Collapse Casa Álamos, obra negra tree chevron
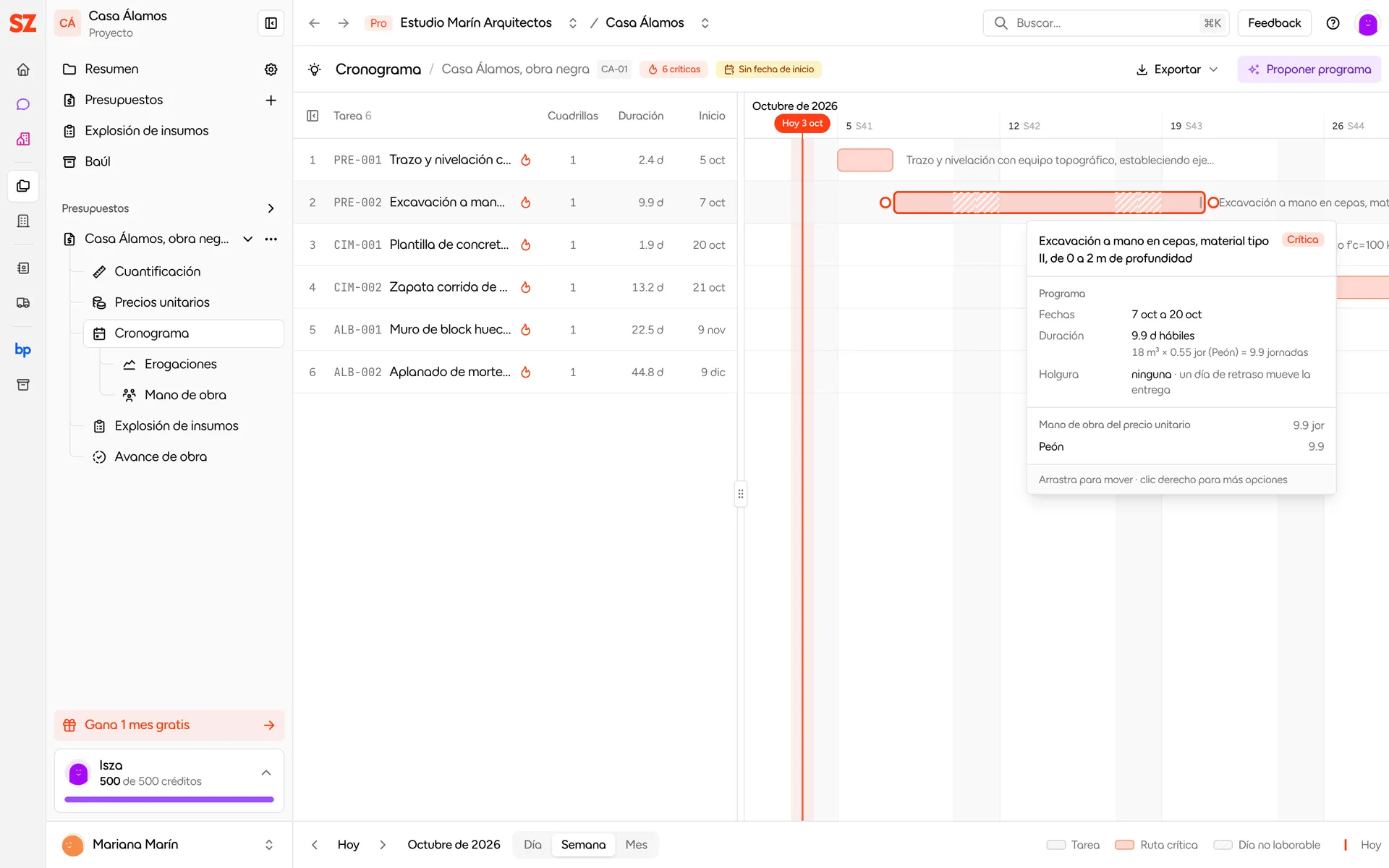1389x868 pixels. 248,239
